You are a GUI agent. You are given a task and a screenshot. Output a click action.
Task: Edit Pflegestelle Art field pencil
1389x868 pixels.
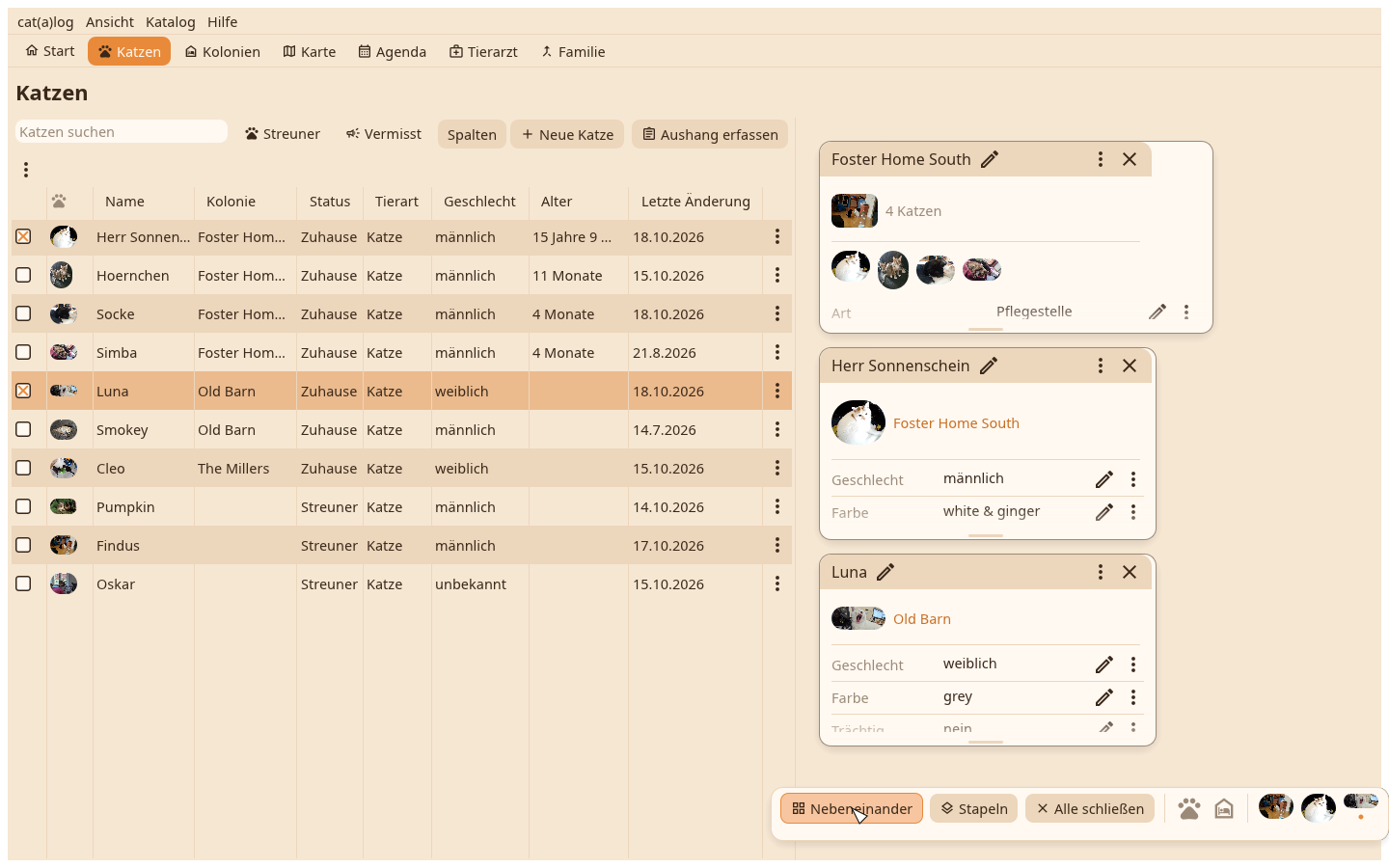1157,312
